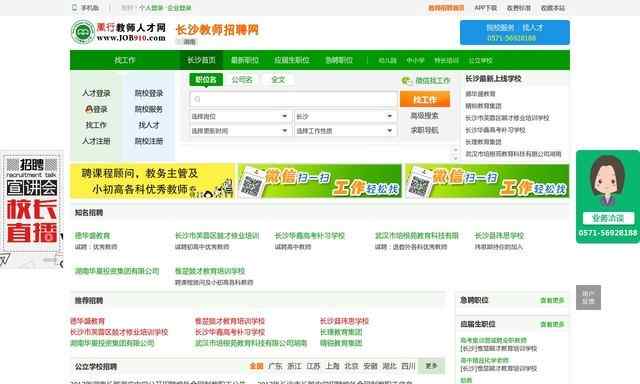Open 长理教育集团 in the newest schools list
The height and width of the screenshot is (384, 640).
coord(483,142)
